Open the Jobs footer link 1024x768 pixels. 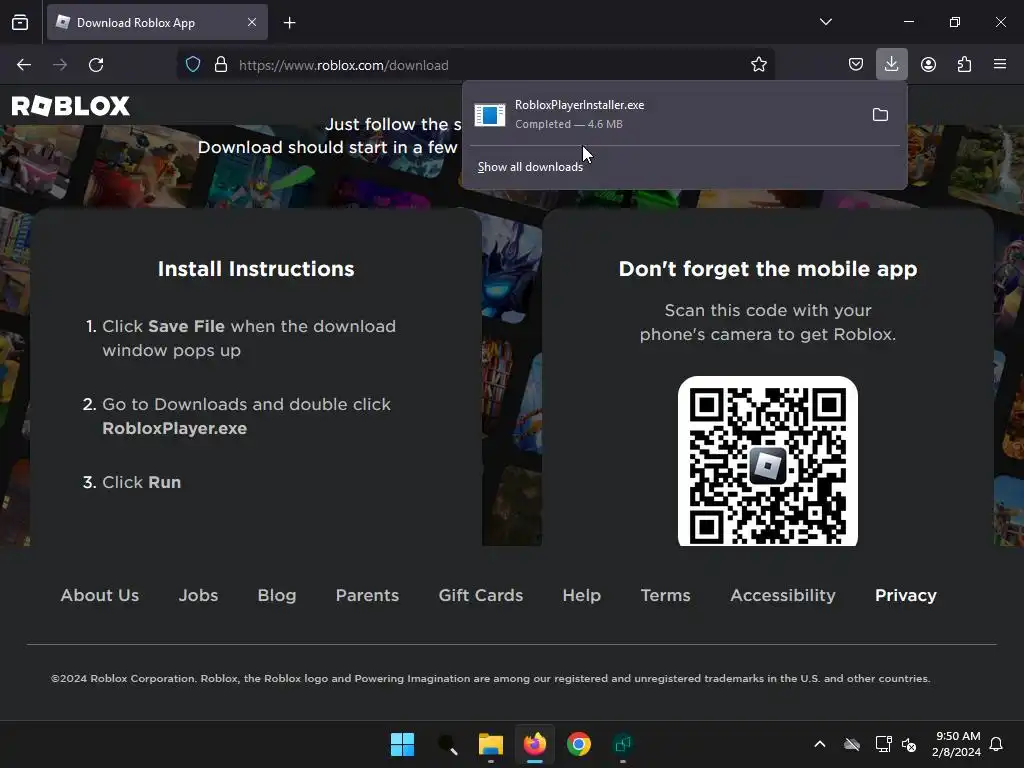point(199,595)
